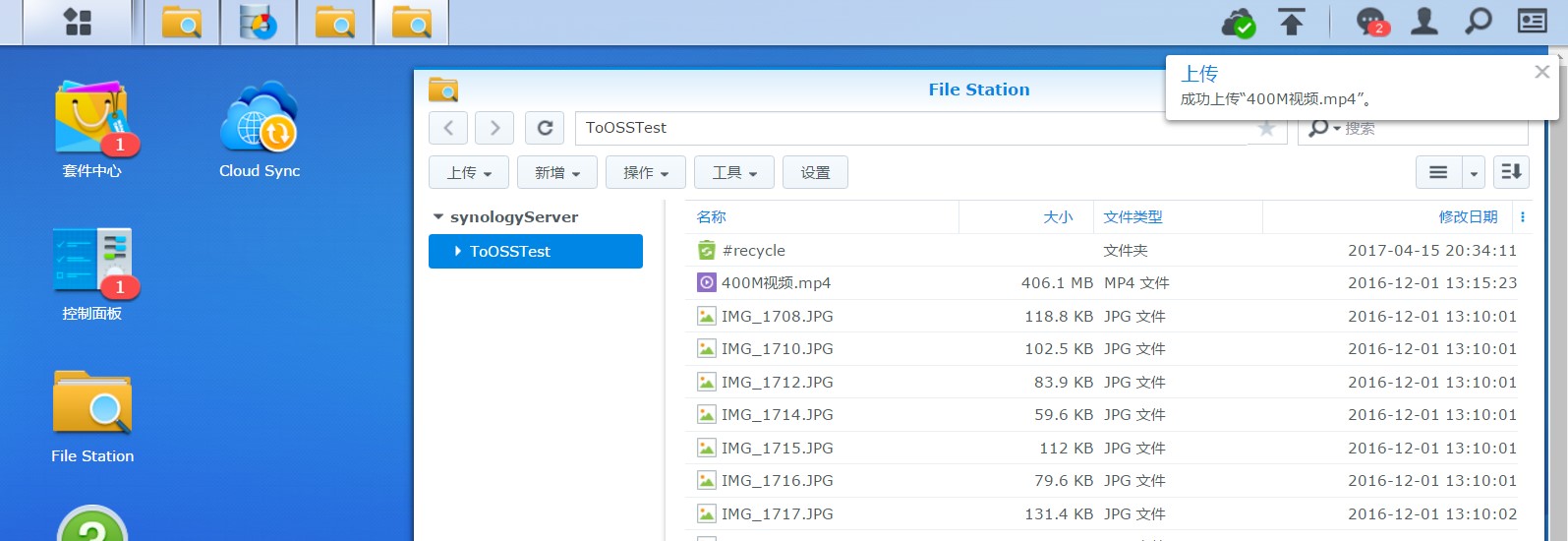The image size is (1568, 541).
Task: Open the 上传 upload dropdown
Action: pyautogui.click(x=469, y=172)
